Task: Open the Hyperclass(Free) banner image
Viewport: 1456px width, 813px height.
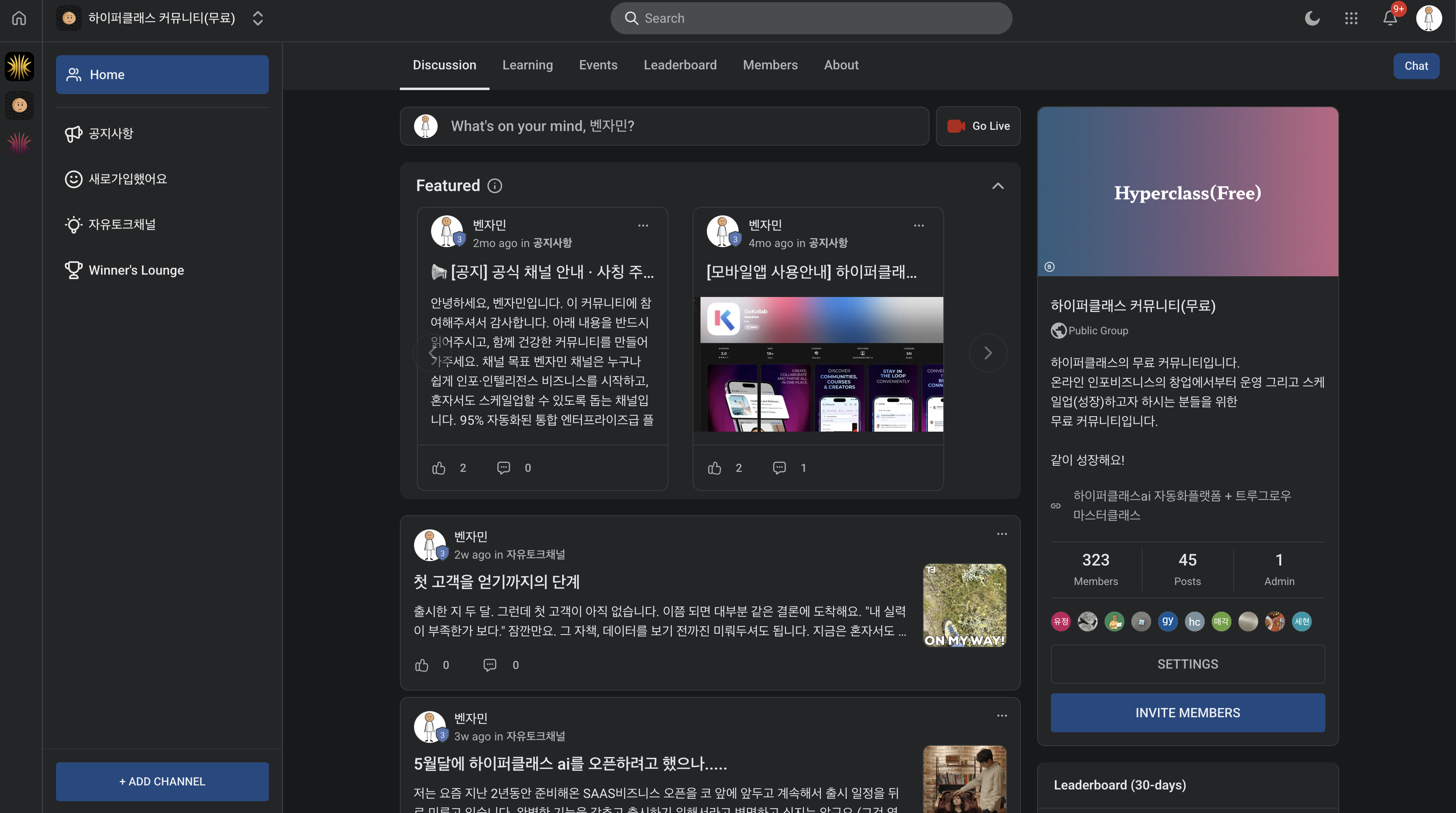Action: tap(1188, 191)
